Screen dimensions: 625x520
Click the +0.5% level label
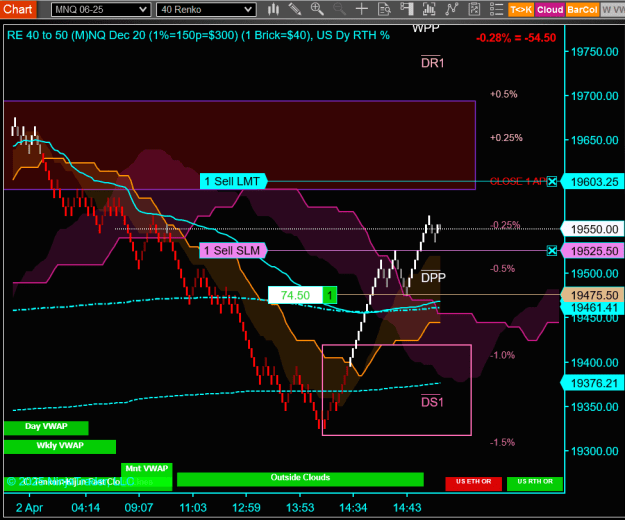pos(503,94)
